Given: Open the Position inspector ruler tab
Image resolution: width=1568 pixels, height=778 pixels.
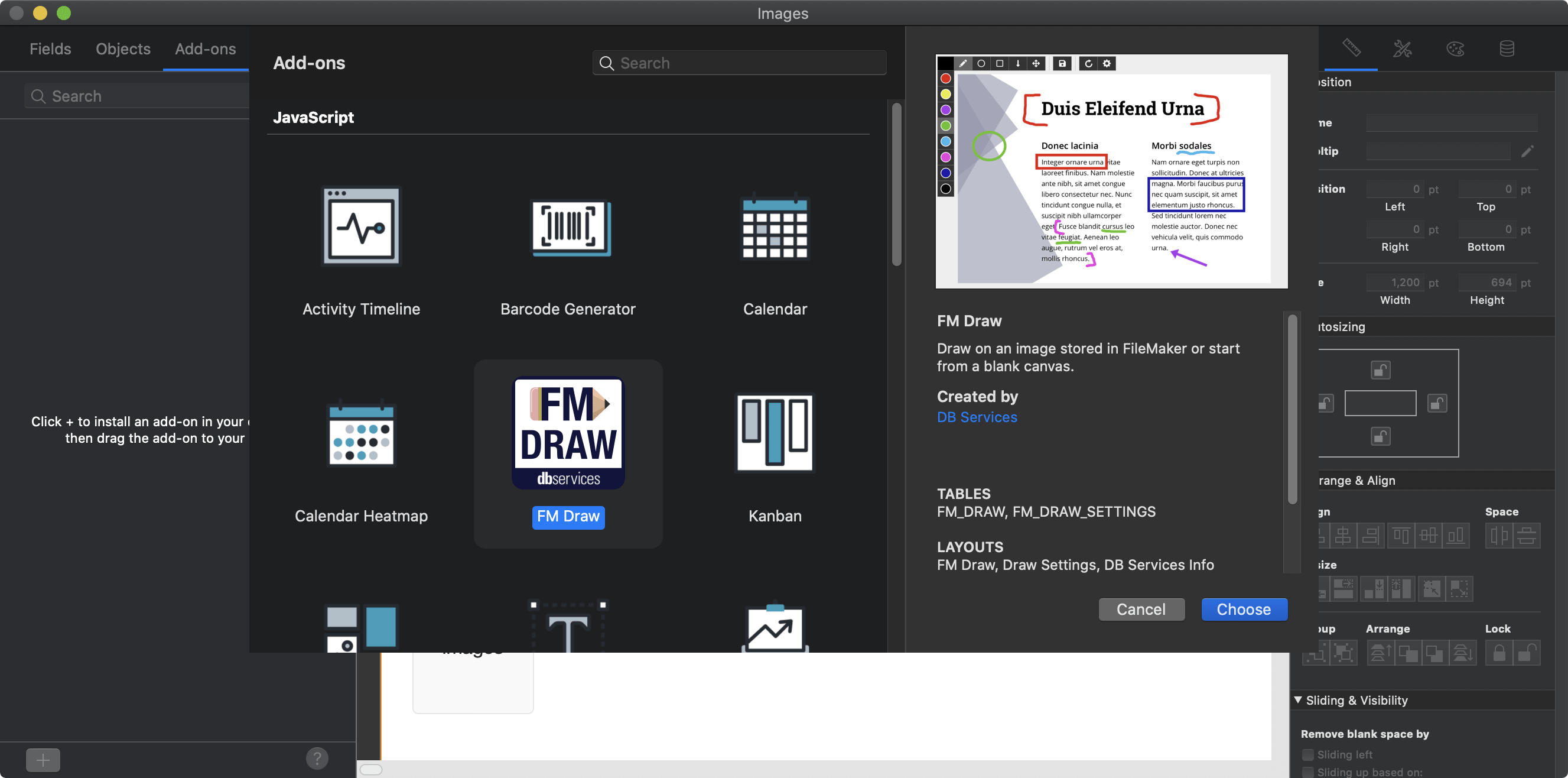Looking at the screenshot, I should (1351, 48).
